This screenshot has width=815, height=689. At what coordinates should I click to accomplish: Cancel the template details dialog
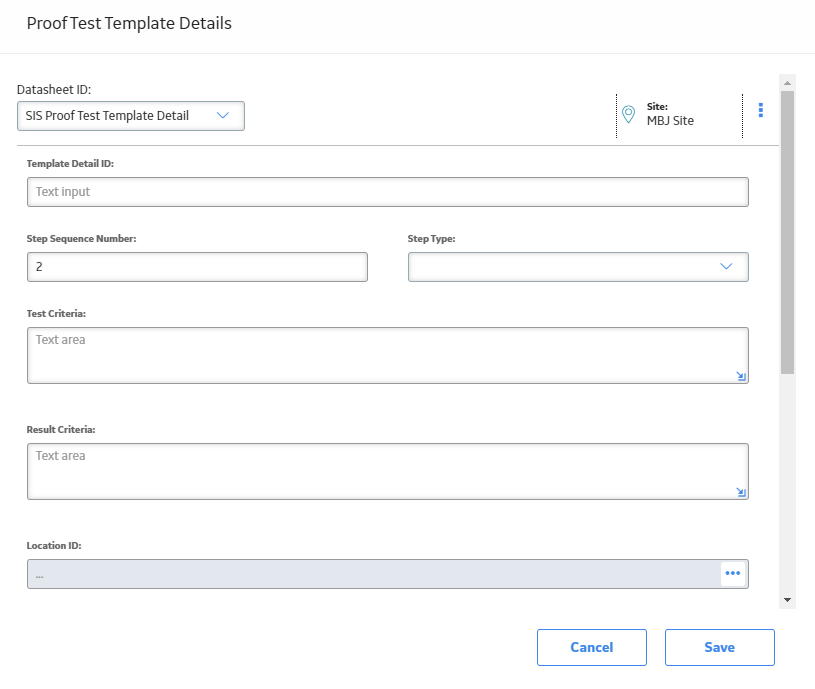592,647
